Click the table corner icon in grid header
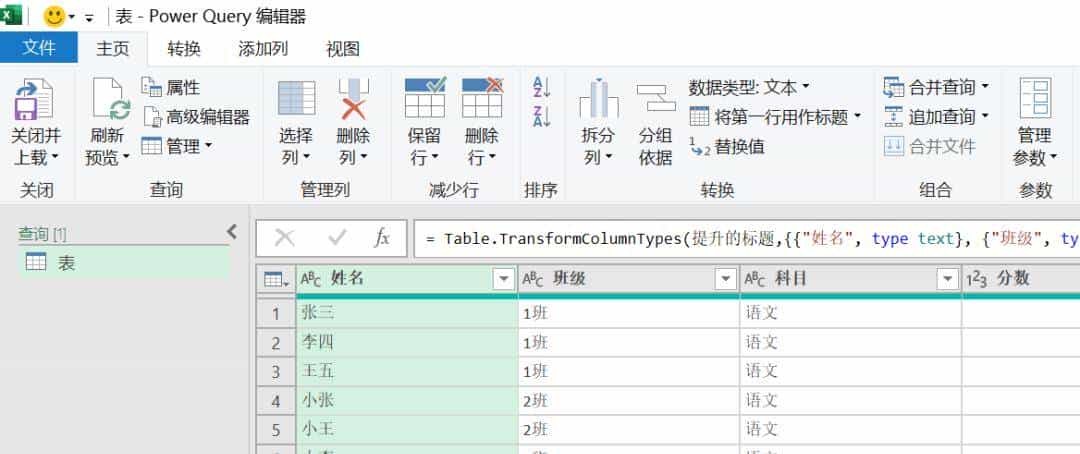1080x454 pixels. click(276, 279)
